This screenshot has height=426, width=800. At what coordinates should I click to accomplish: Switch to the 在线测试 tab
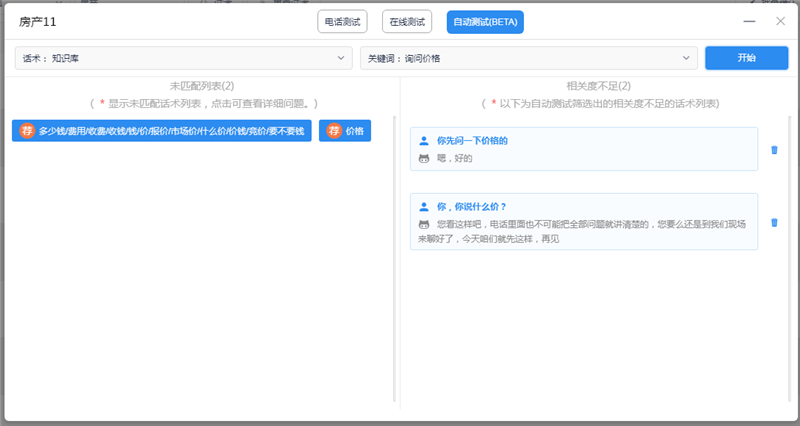pos(407,21)
